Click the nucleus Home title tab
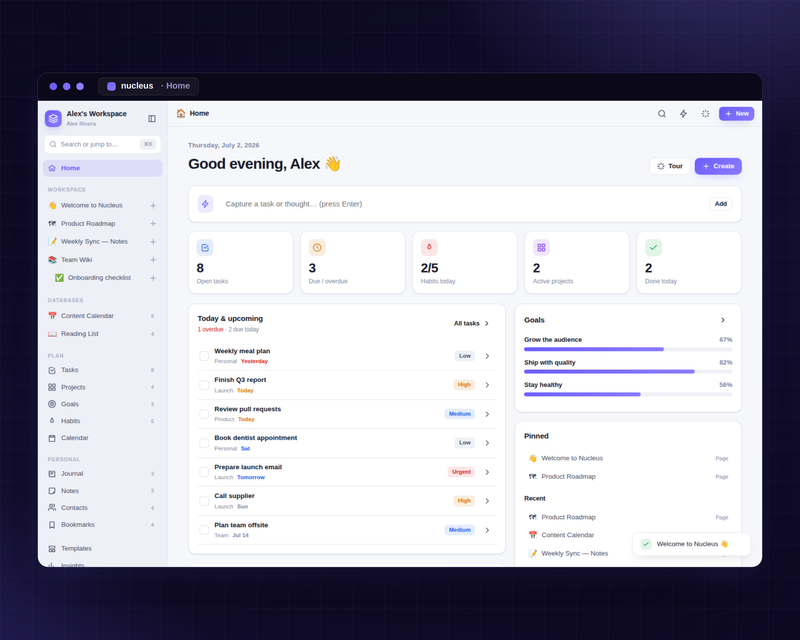800x640 pixels. [148, 86]
